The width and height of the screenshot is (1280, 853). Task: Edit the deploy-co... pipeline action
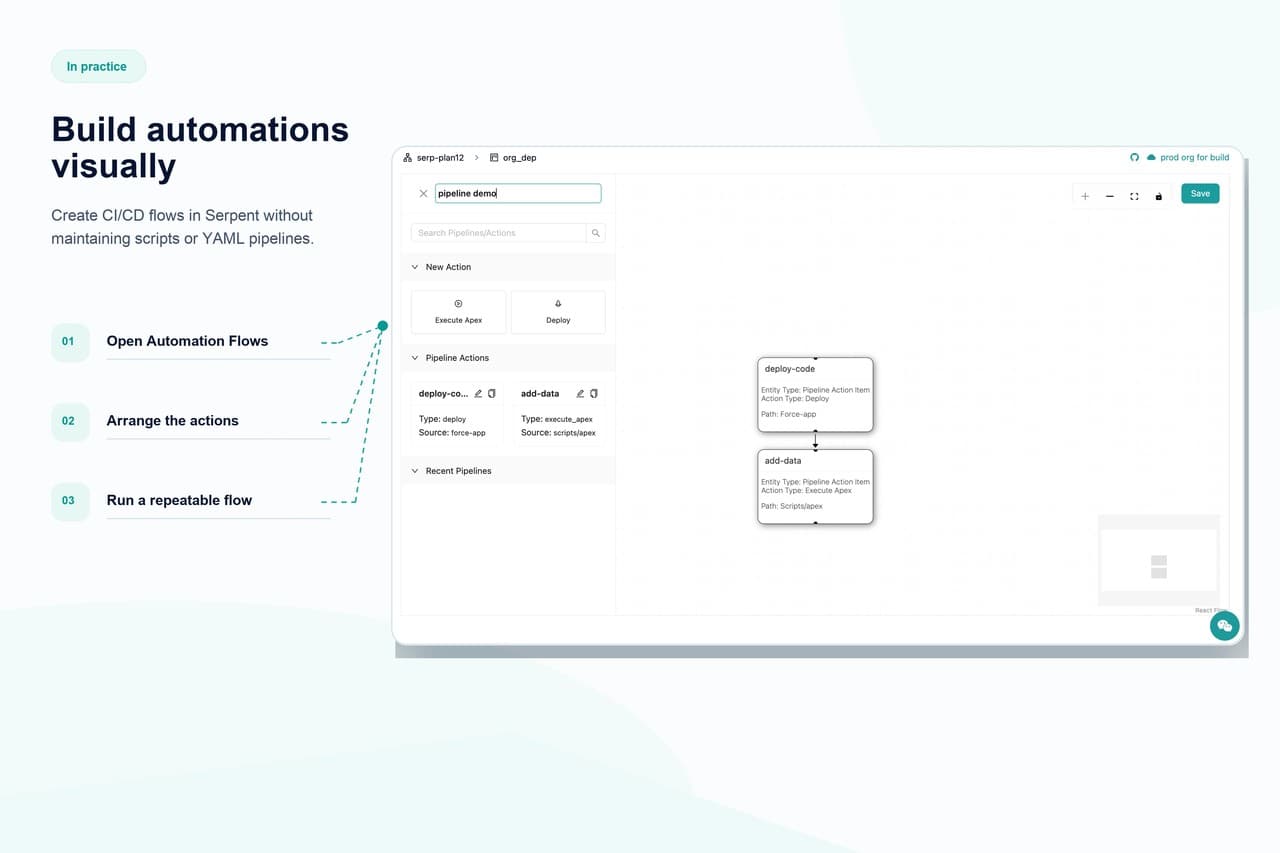(478, 394)
